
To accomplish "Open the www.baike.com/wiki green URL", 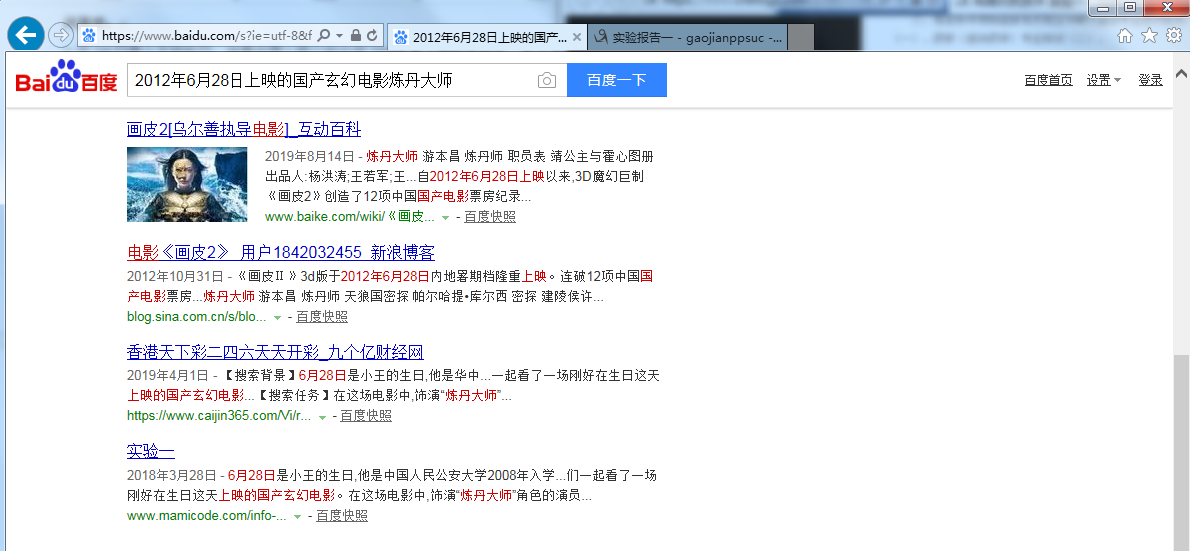I will coord(350,216).
